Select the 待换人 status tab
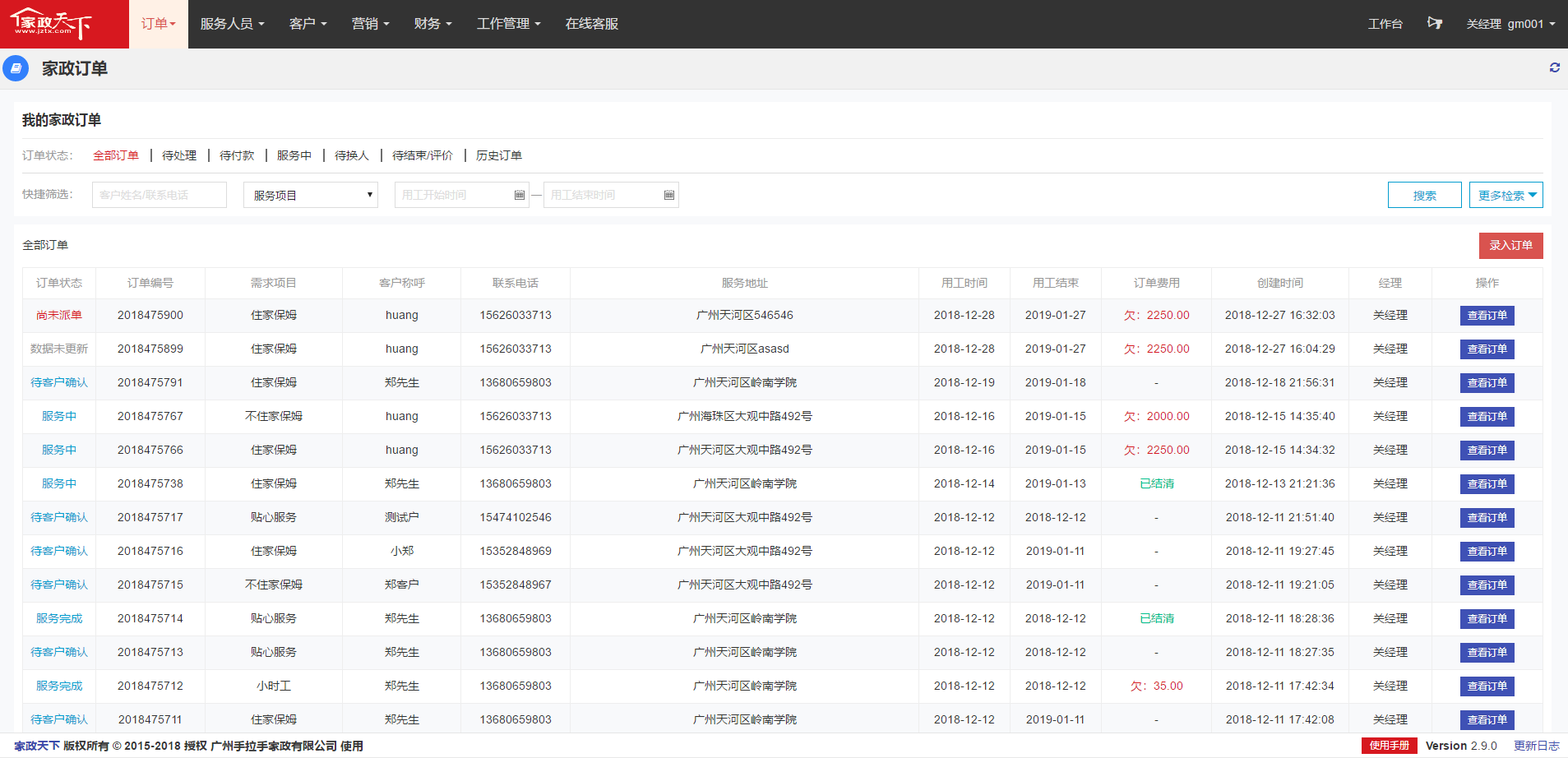 [352, 155]
